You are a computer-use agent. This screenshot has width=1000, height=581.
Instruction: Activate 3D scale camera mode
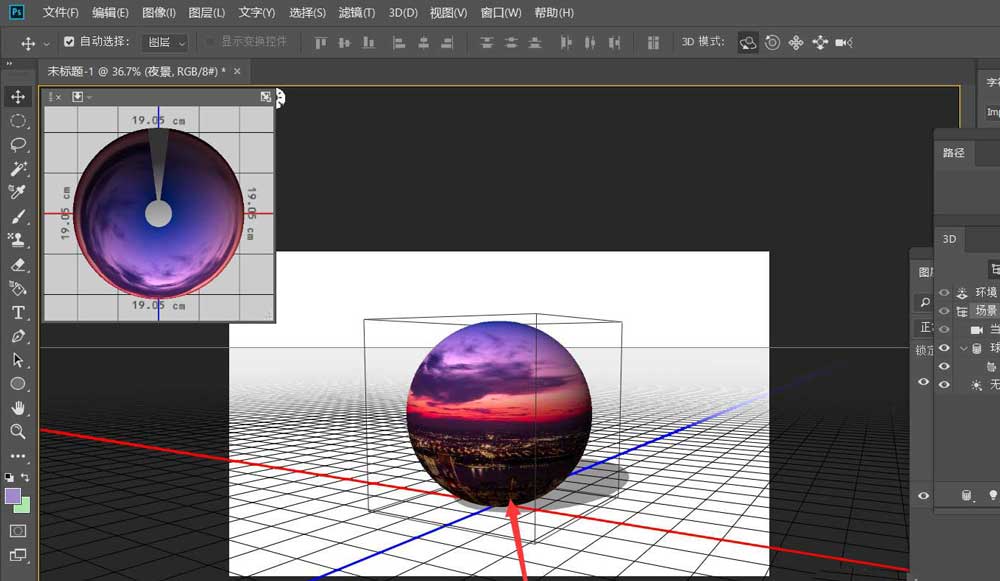(x=844, y=43)
